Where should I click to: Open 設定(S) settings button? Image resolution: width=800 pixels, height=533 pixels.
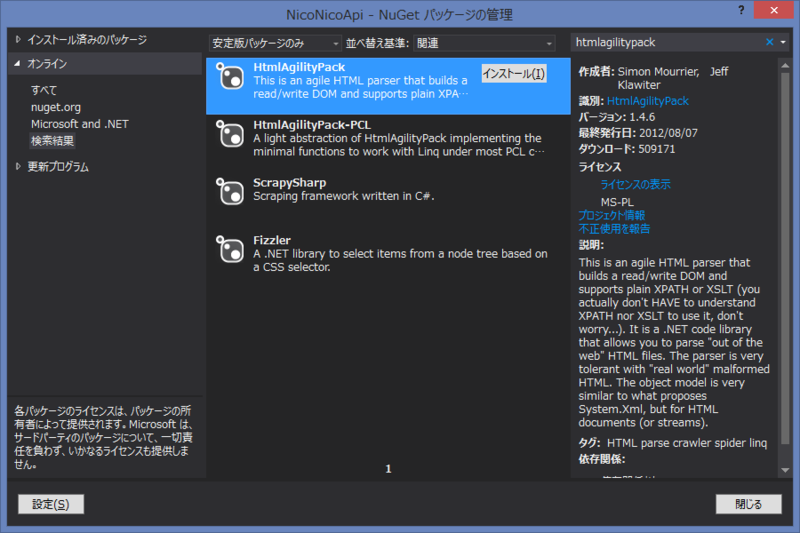click(51, 504)
